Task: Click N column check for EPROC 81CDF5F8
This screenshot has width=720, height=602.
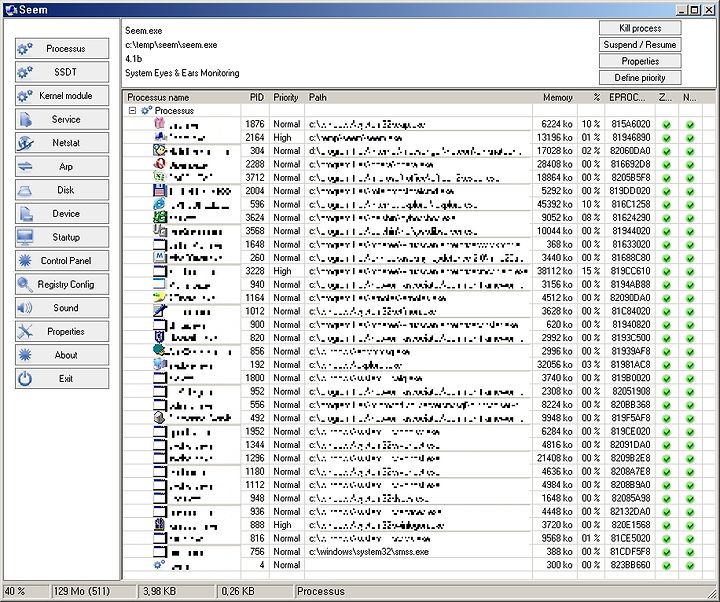Action: coord(690,552)
